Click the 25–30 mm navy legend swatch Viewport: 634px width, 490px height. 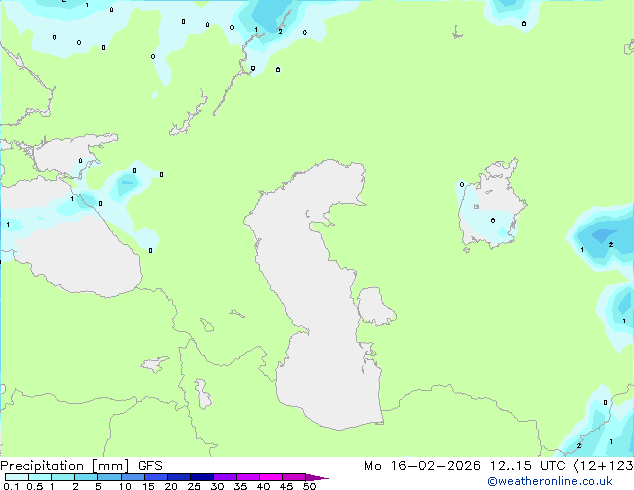202,477
